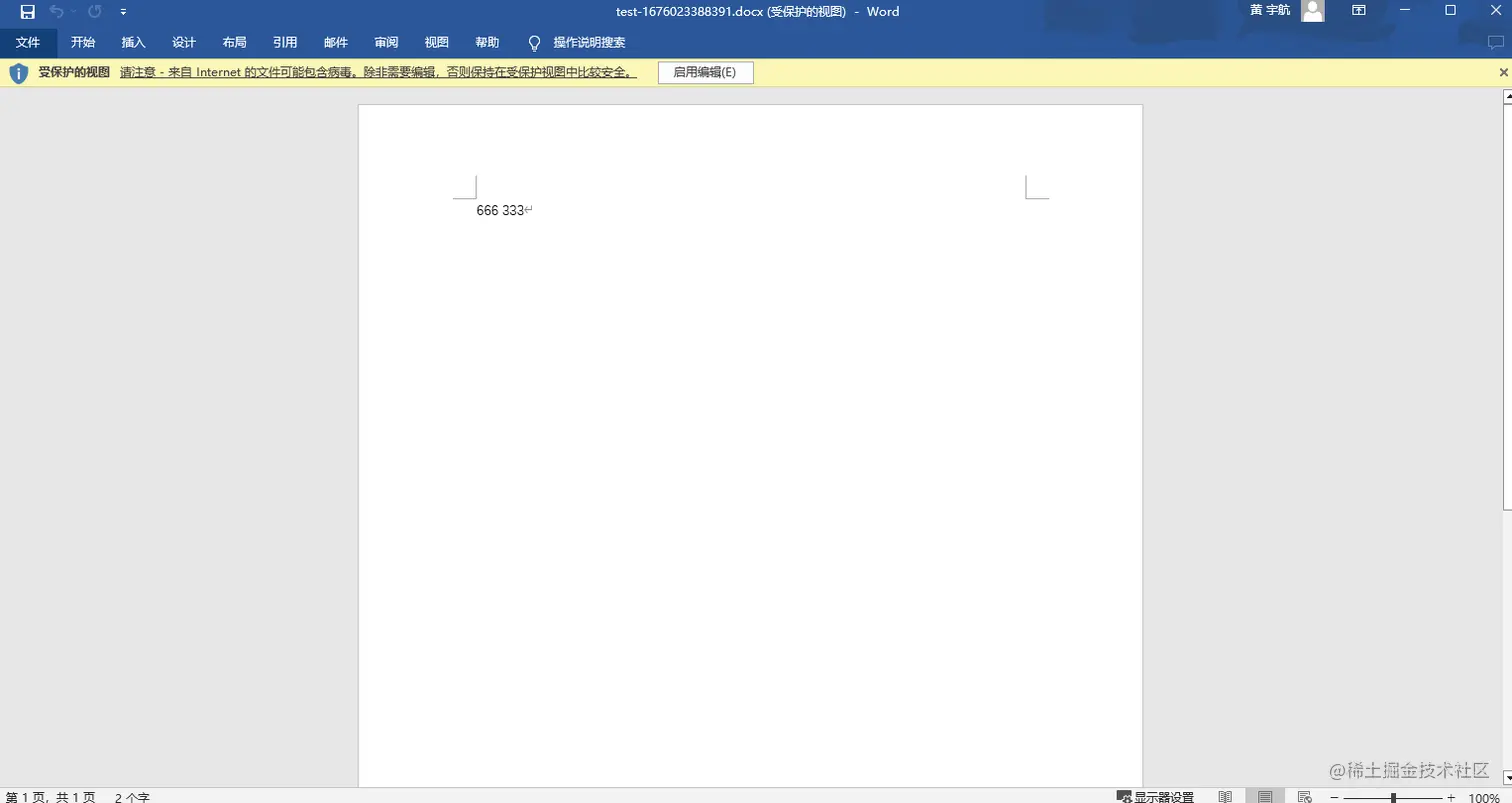This screenshot has width=1512, height=803.
Task: Open the 文件 (File) tab
Action: pyautogui.click(x=28, y=42)
